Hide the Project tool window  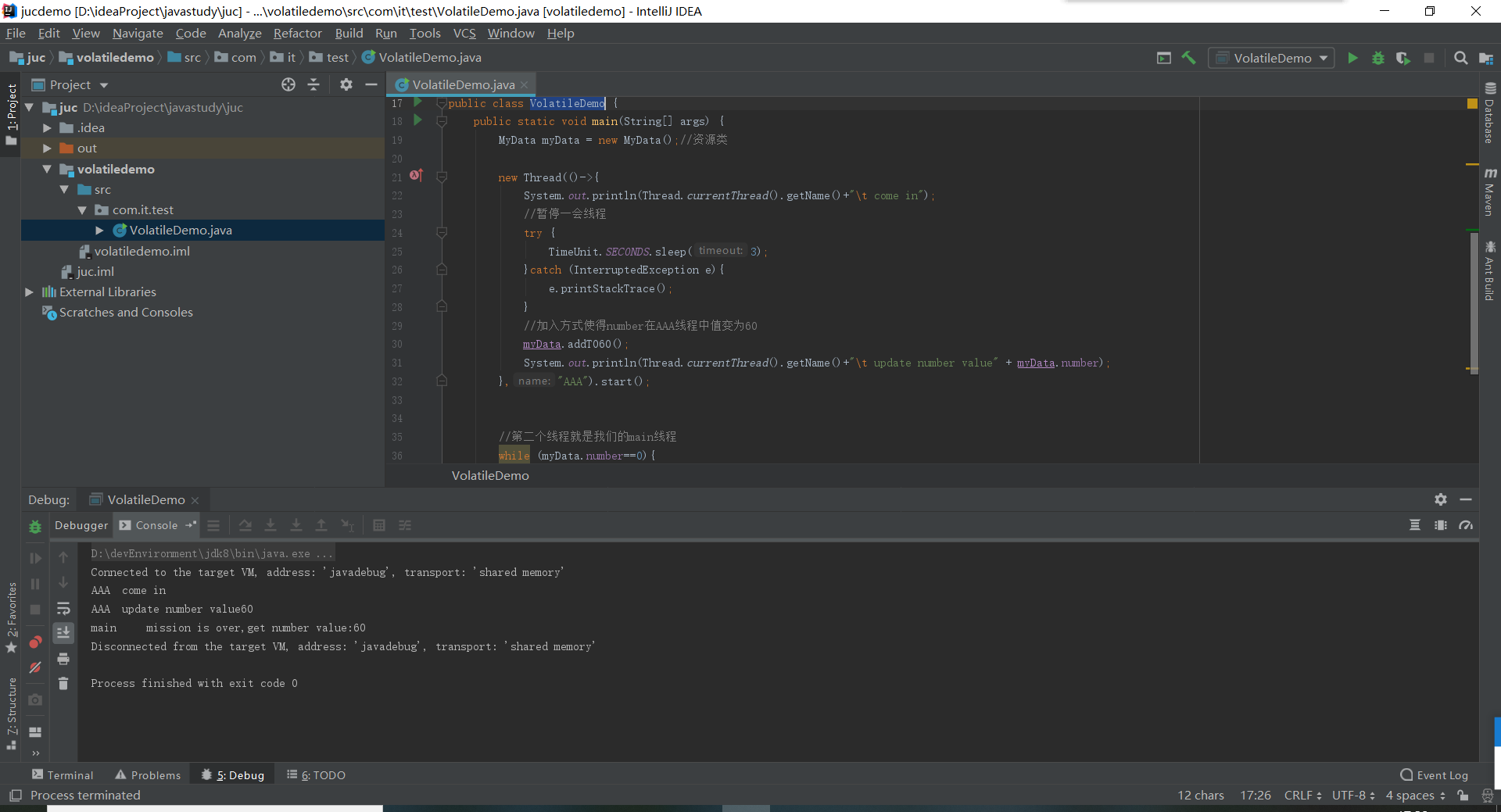(x=371, y=84)
